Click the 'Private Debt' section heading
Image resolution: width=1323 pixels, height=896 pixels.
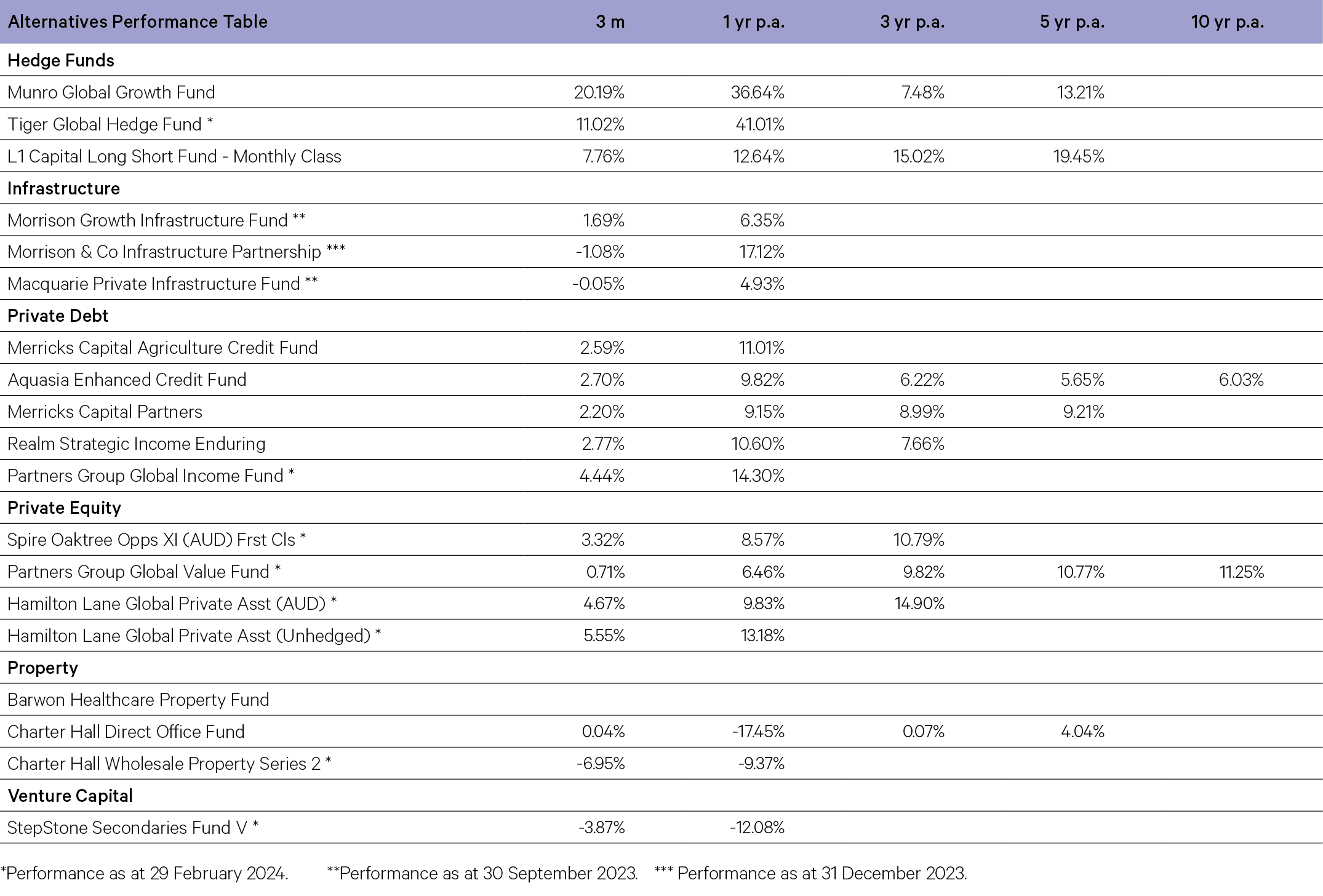tap(58, 316)
